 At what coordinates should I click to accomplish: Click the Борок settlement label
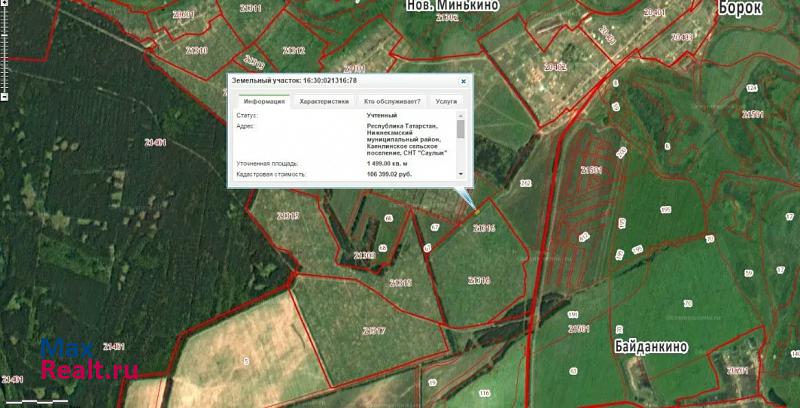click(x=741, y=7)
